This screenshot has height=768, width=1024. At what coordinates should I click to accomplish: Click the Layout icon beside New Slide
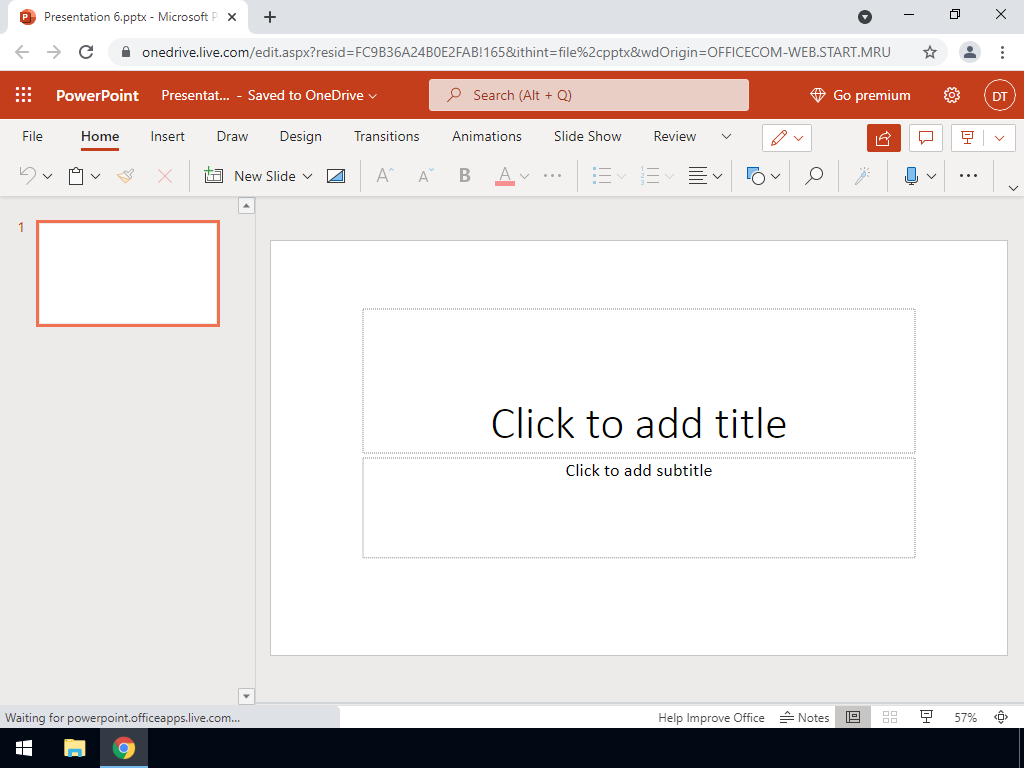(336, 176)
